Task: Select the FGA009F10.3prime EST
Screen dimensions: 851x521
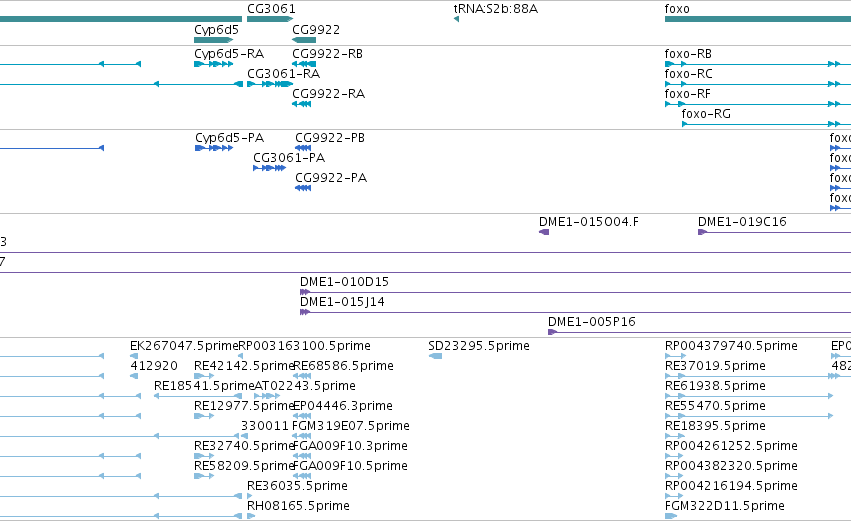Action: pyautogui.click(x=350, y=447)
